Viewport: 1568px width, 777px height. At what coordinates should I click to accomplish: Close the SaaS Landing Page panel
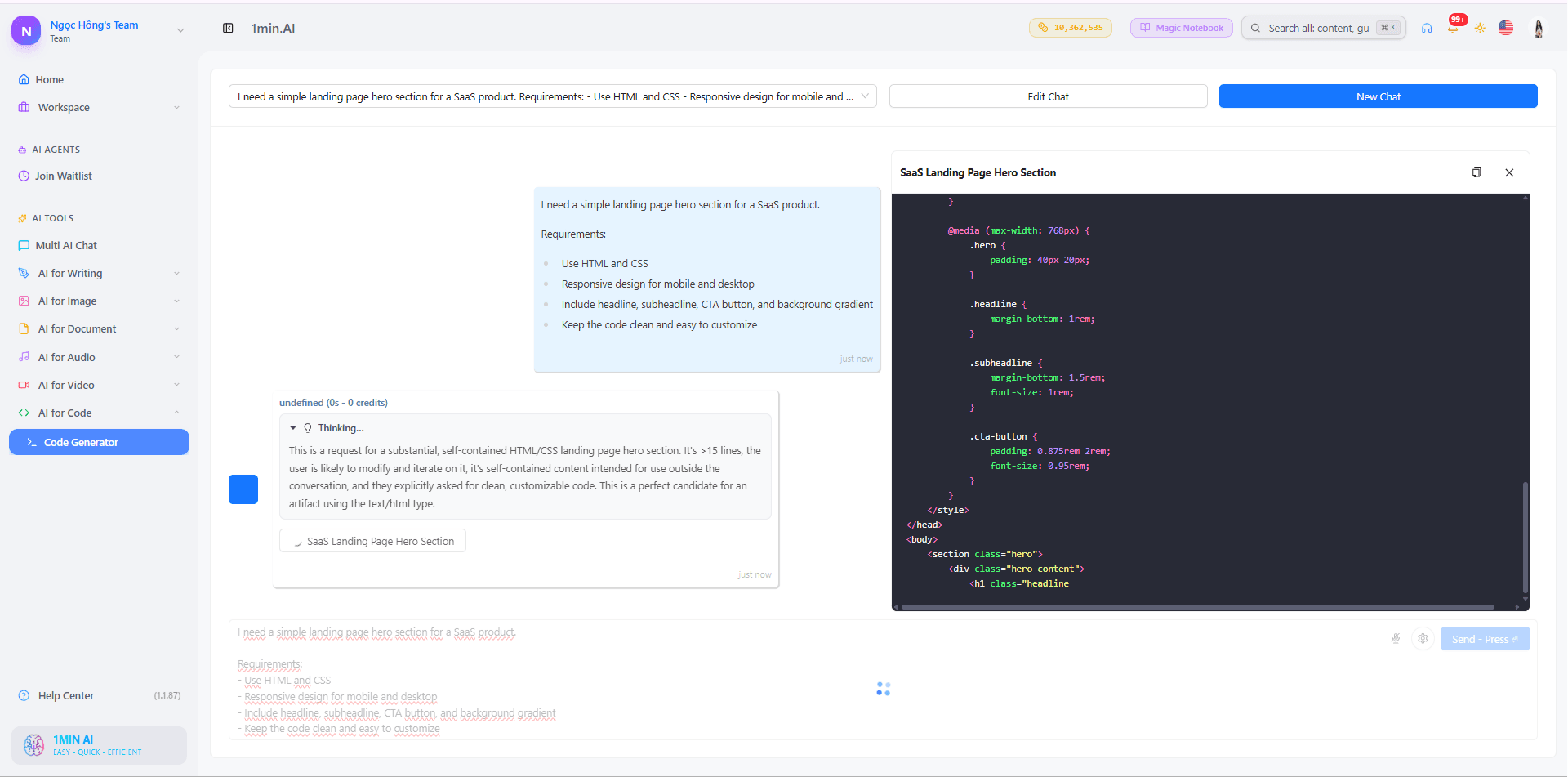click(1509, 172)
